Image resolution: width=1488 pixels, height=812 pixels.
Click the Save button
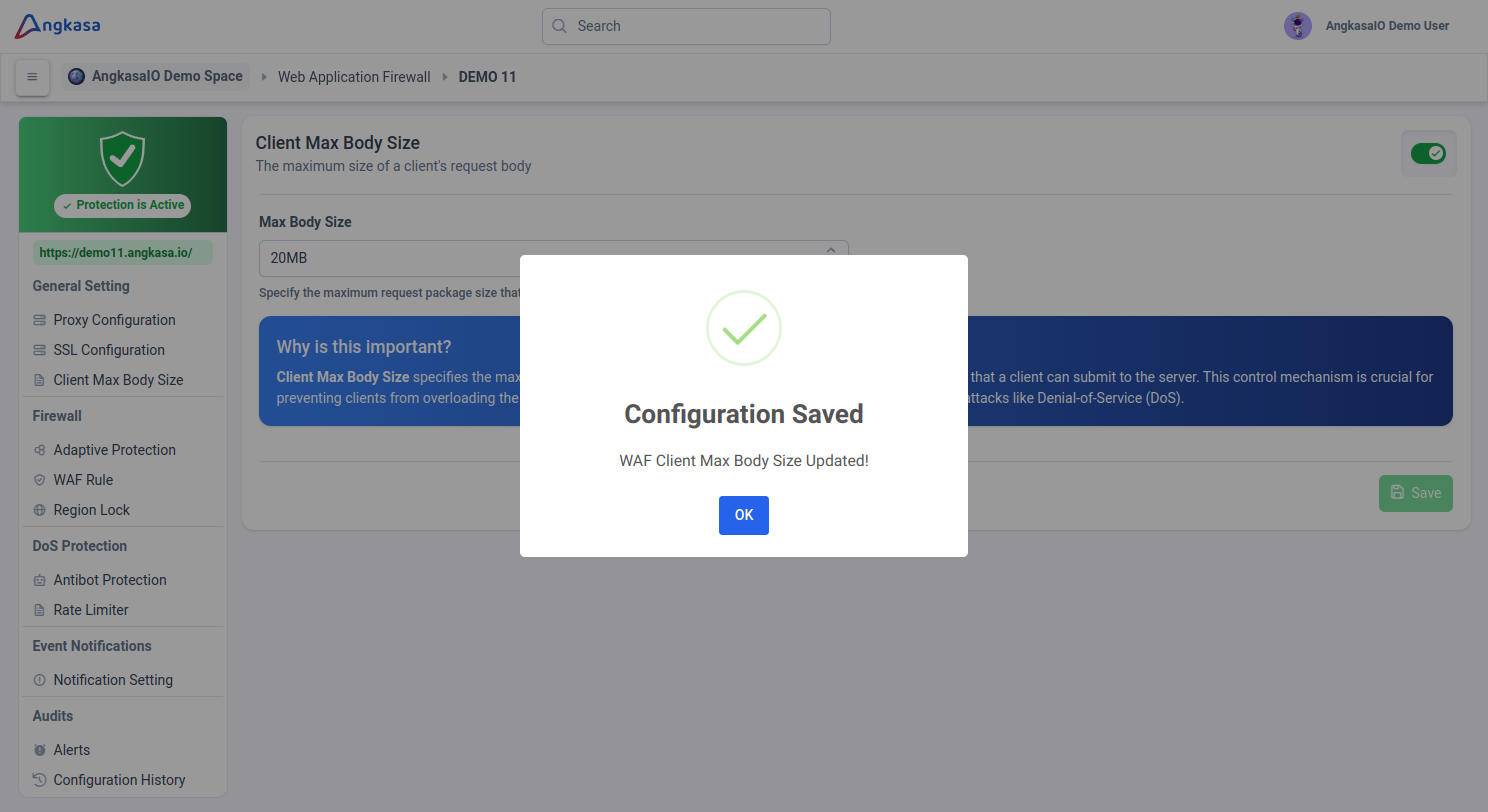[x=1415, y=493]
